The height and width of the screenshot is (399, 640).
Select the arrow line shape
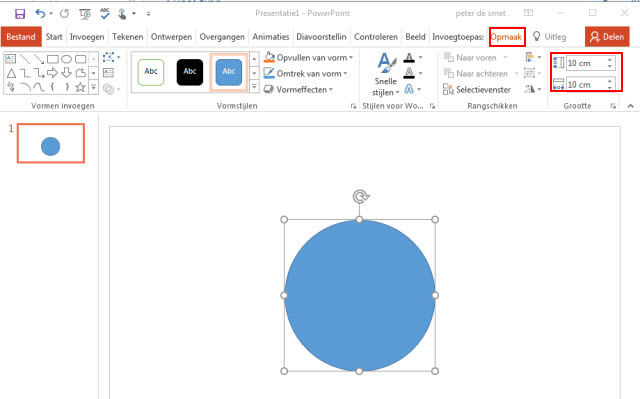point(39,59)
